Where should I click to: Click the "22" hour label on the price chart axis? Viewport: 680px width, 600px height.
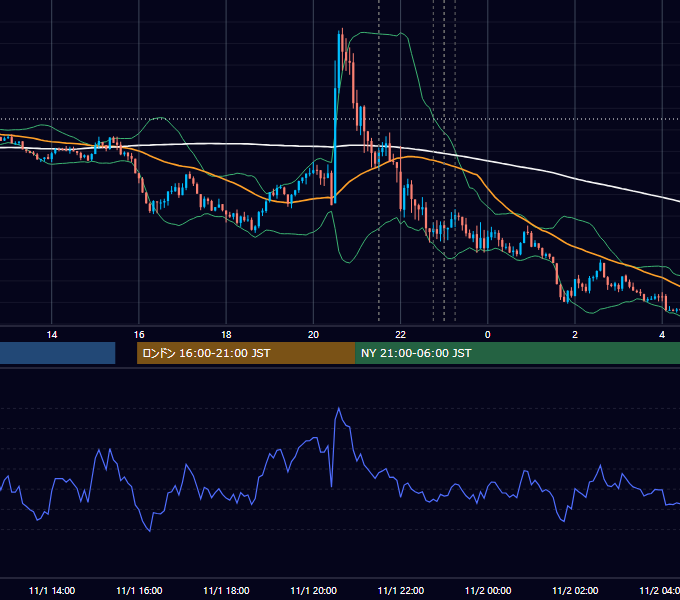pos(400,335)
